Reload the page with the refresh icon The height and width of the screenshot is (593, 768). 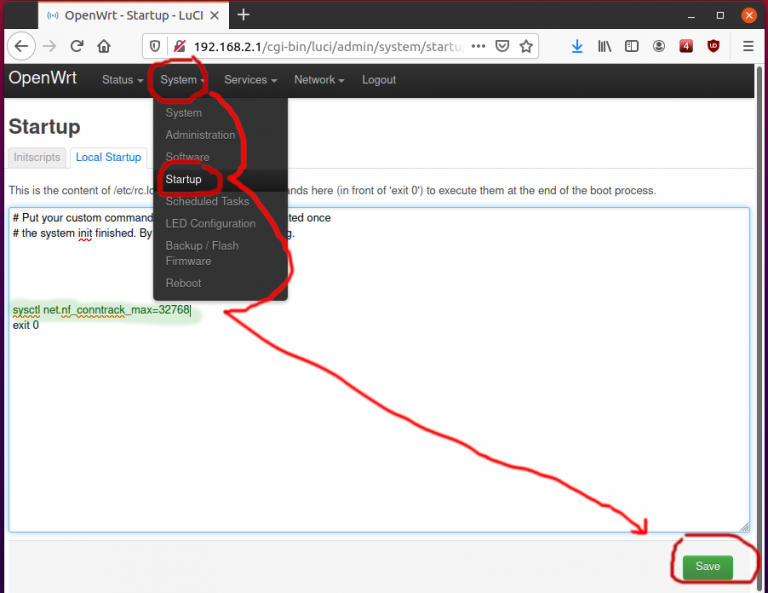coord(77,46)
